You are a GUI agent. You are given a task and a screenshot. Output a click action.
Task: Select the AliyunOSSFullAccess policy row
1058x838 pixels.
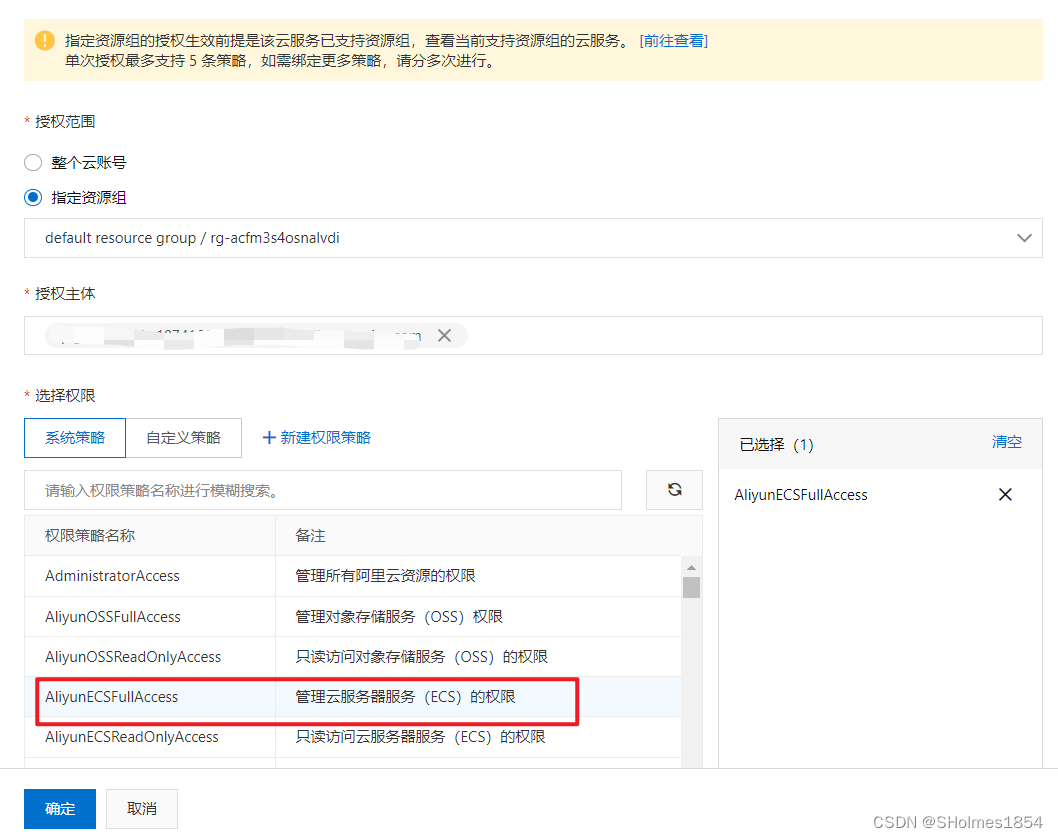(352, 617)
